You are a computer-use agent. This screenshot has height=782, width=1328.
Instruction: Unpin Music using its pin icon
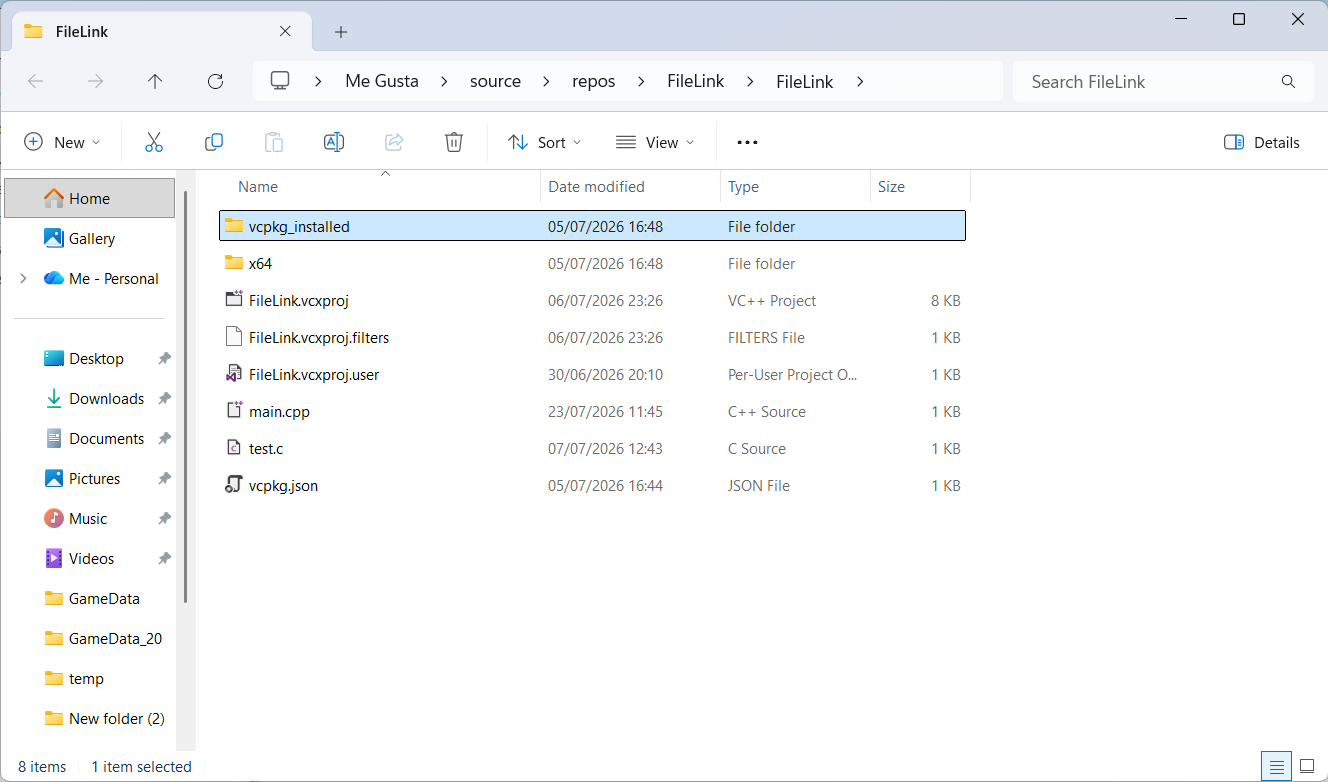point(164,518)
